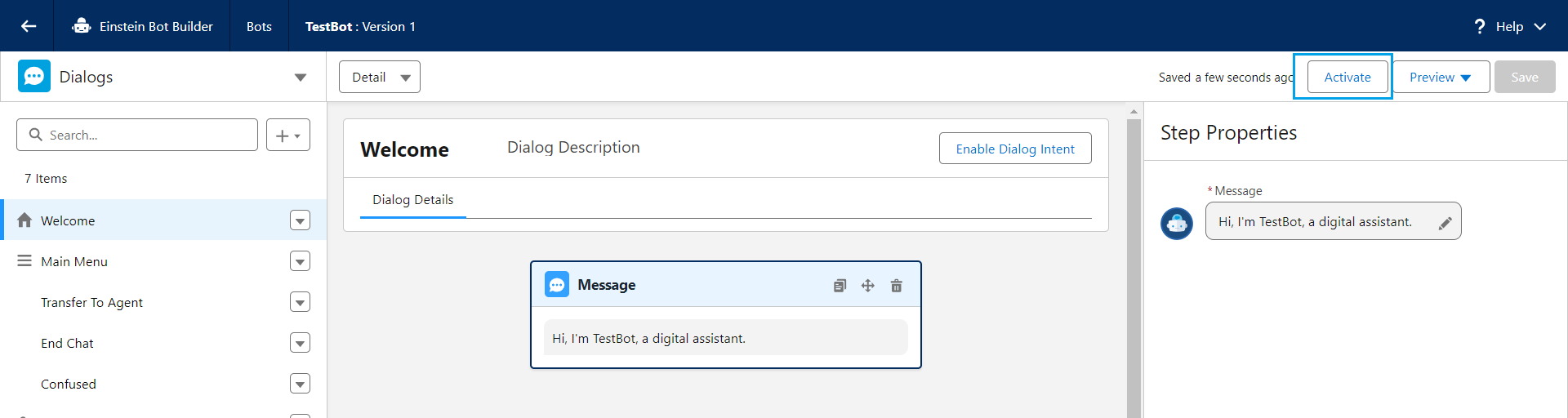Open the add new dialog plus dropdown
The height and width of the screenshot is (418, 1568).
click(x=288, y=135)
